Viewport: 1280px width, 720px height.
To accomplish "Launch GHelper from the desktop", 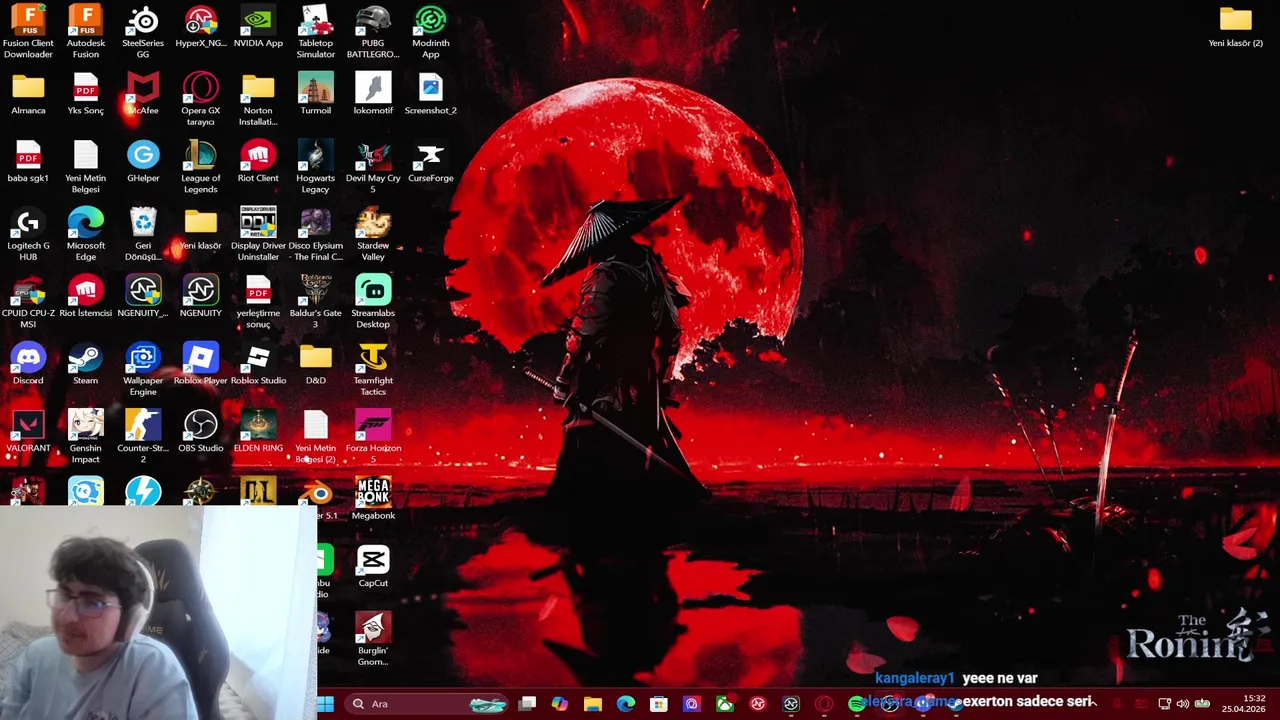I will click(x=143, y=162).
